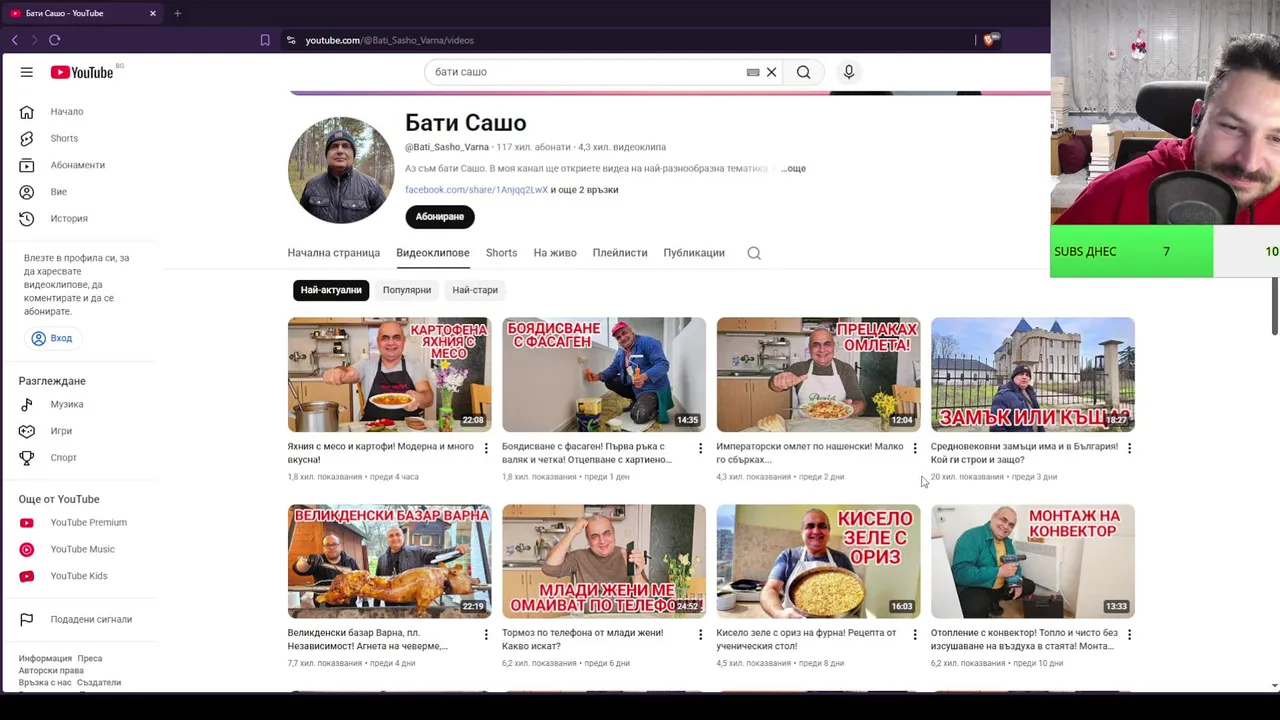
Task: Open the Авторски права footer link
Action: point(51,671)
